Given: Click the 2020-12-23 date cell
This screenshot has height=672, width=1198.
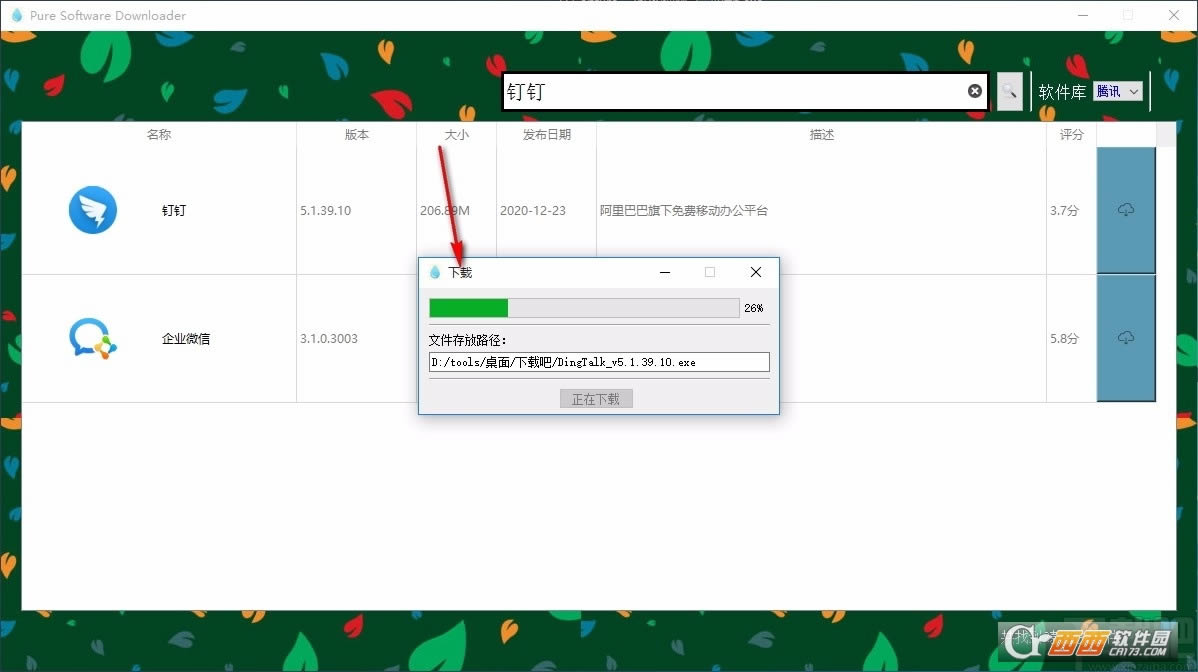Looking at the screenshot, I should [x=533, y=211].
